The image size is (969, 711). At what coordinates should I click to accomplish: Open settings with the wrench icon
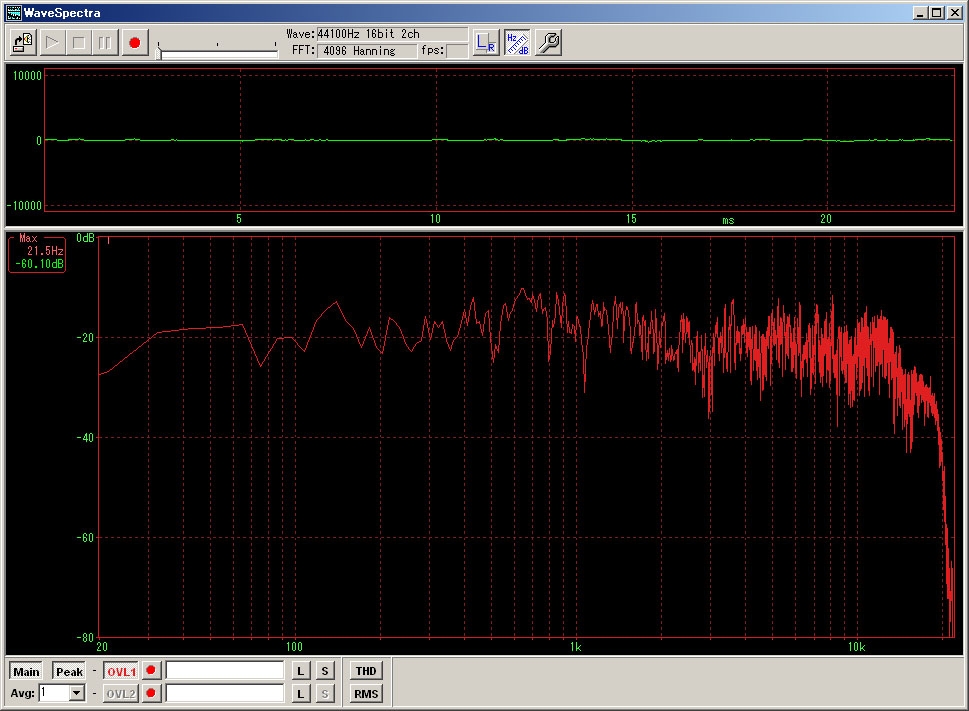548,43
